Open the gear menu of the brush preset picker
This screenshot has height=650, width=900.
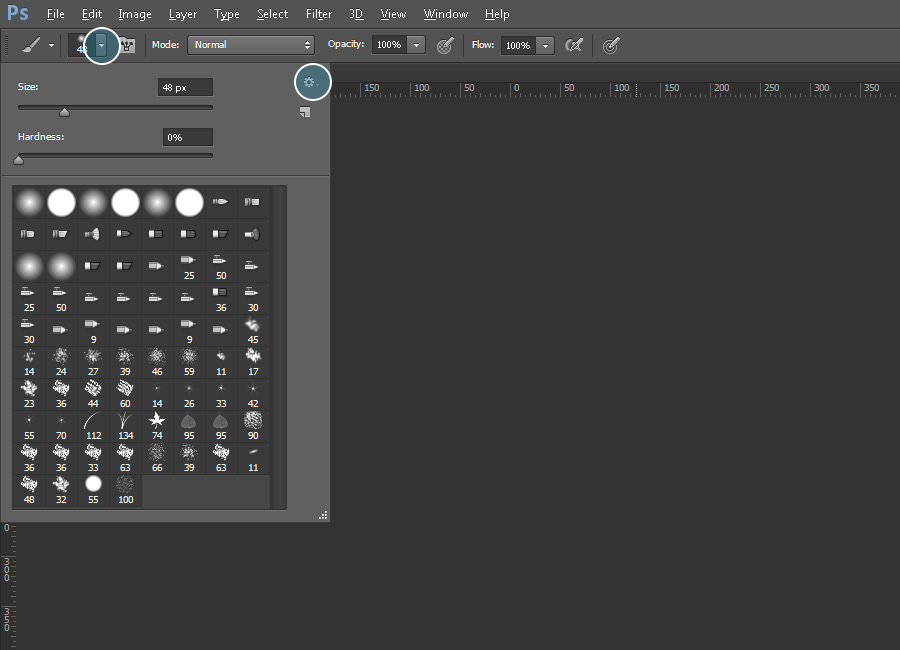311,82
